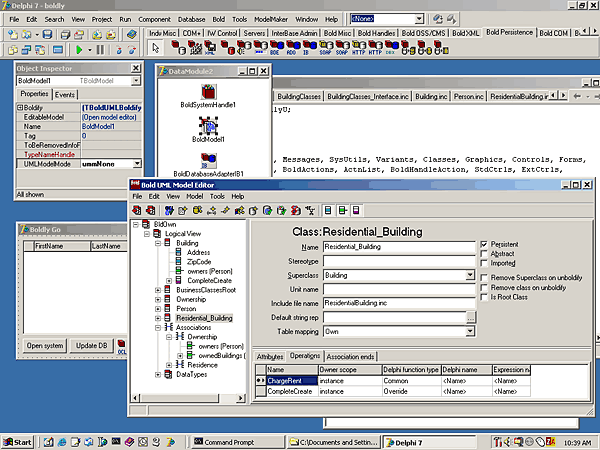Screen dimensions: 600x450
Task: Click the Open system button
Action: click(45, 346)
